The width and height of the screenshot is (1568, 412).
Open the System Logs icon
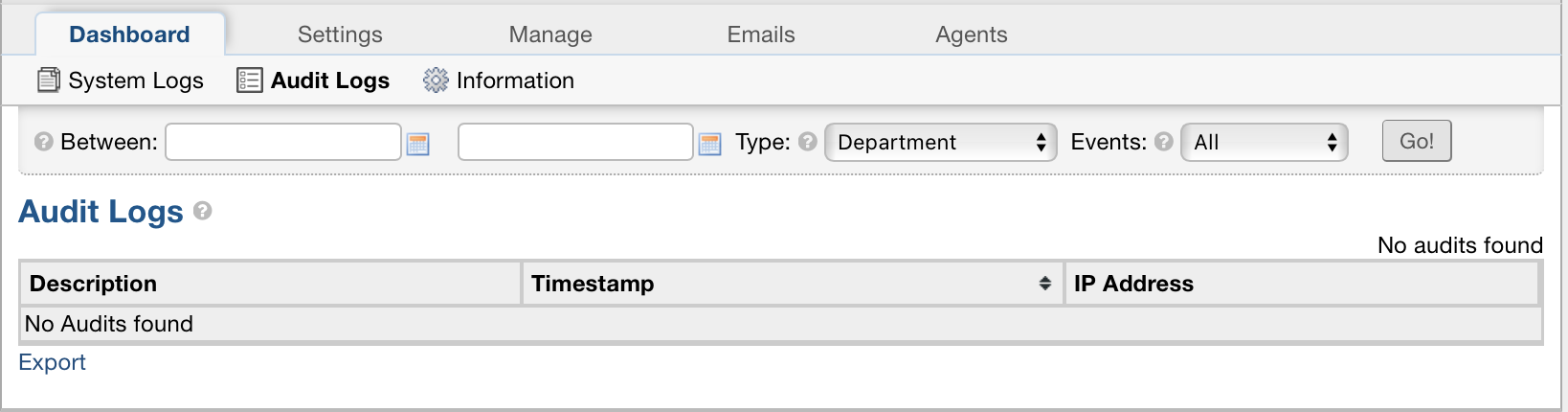click(48, 80)
